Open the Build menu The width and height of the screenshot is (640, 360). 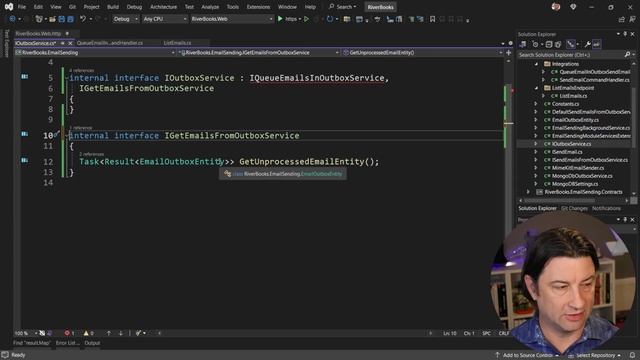[x=113, y=7]
